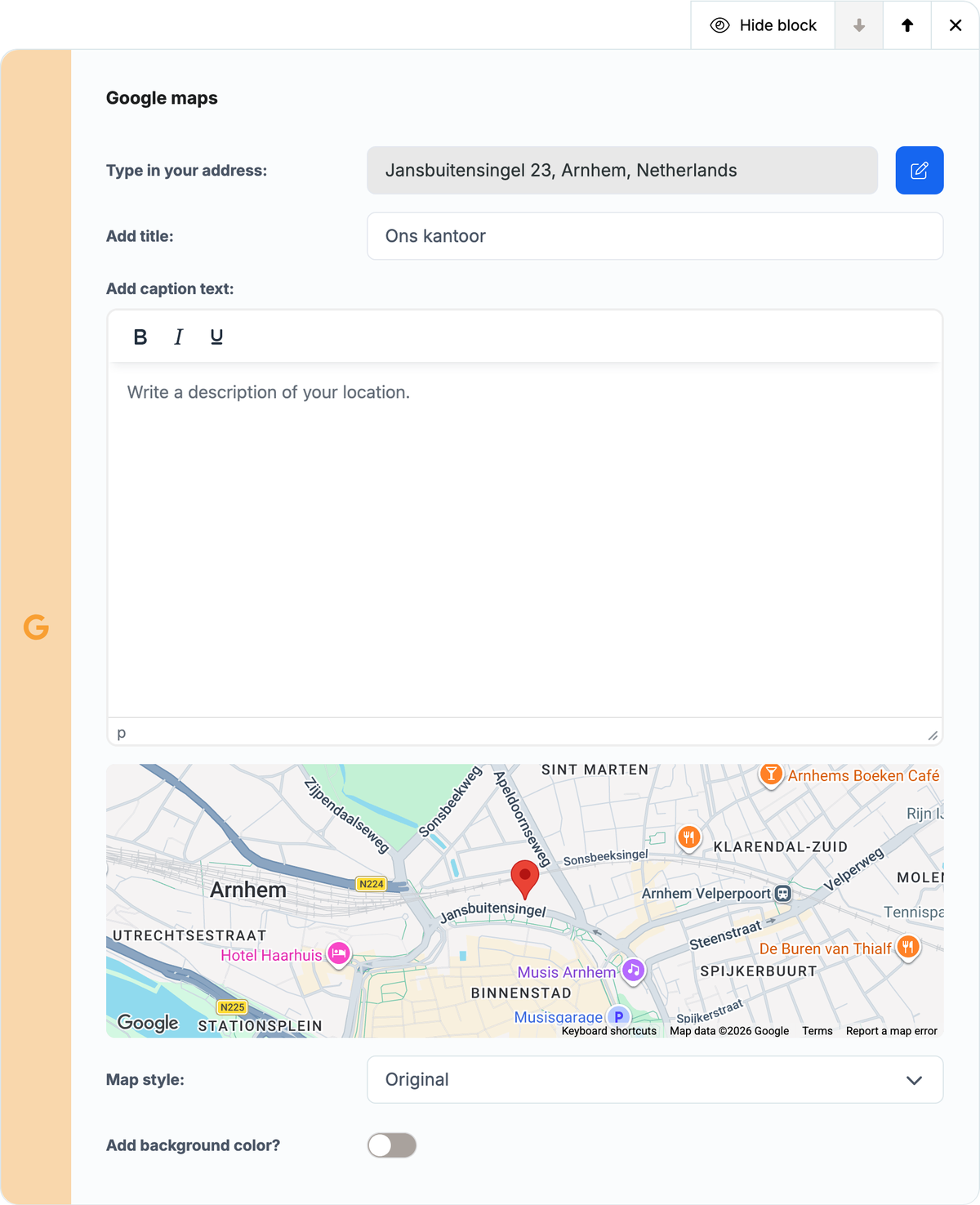The width and height of the screenshot is (980, 1205).
Task: Click the KLARENDAL-ZUID district label
Action: pyautogui.click(x=781, y=847)
